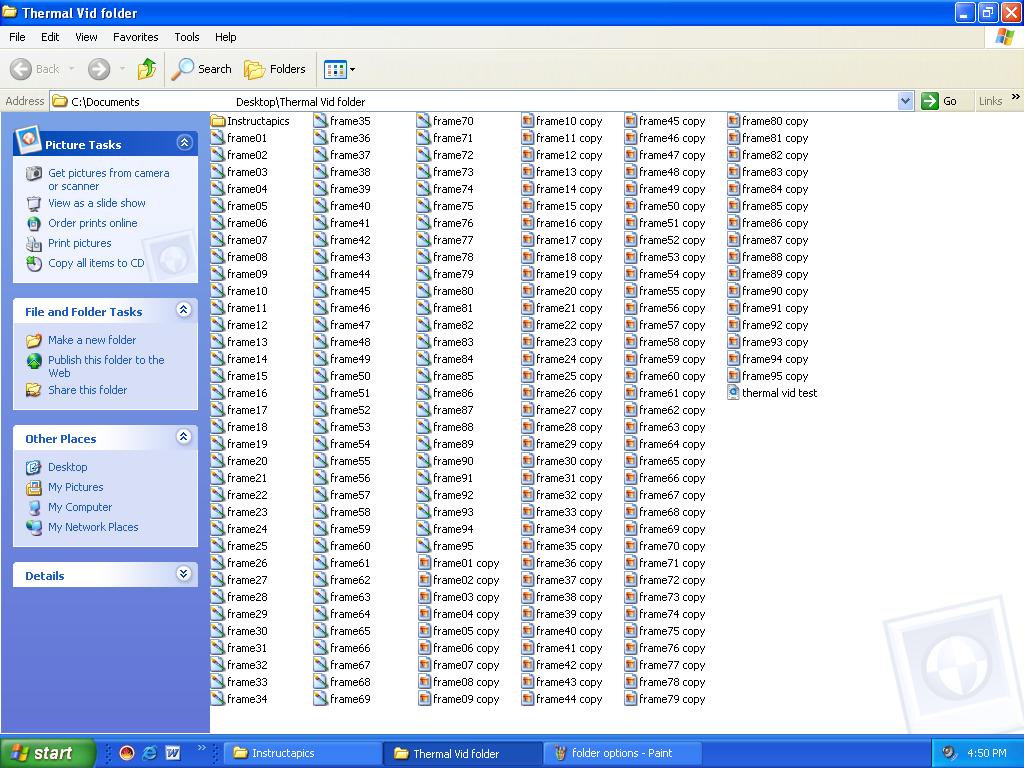
Task: Open My Pictures in Other Places
Action: (75, 487)
